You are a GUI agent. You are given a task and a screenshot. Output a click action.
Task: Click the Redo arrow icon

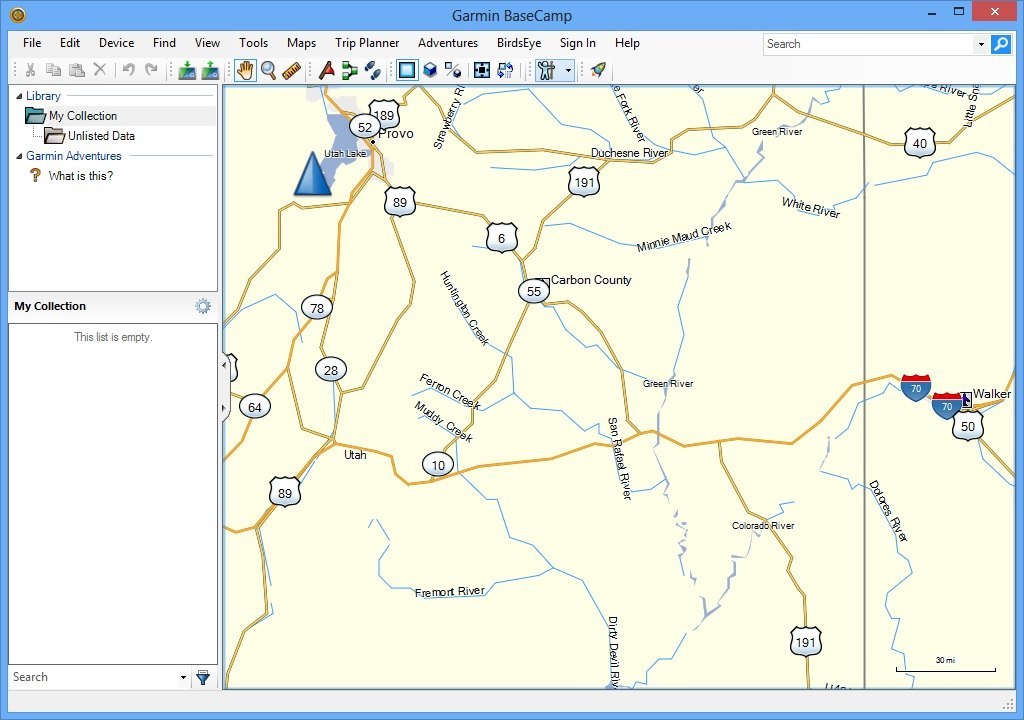pos(152,69)
